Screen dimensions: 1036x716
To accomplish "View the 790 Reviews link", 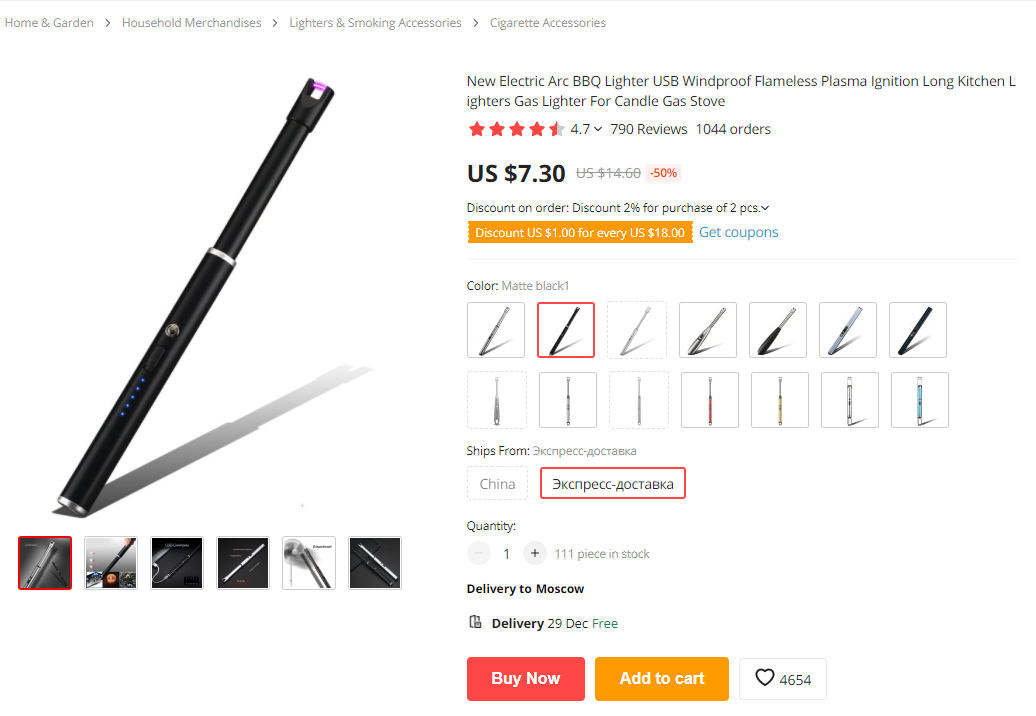I will coord(649,129).
